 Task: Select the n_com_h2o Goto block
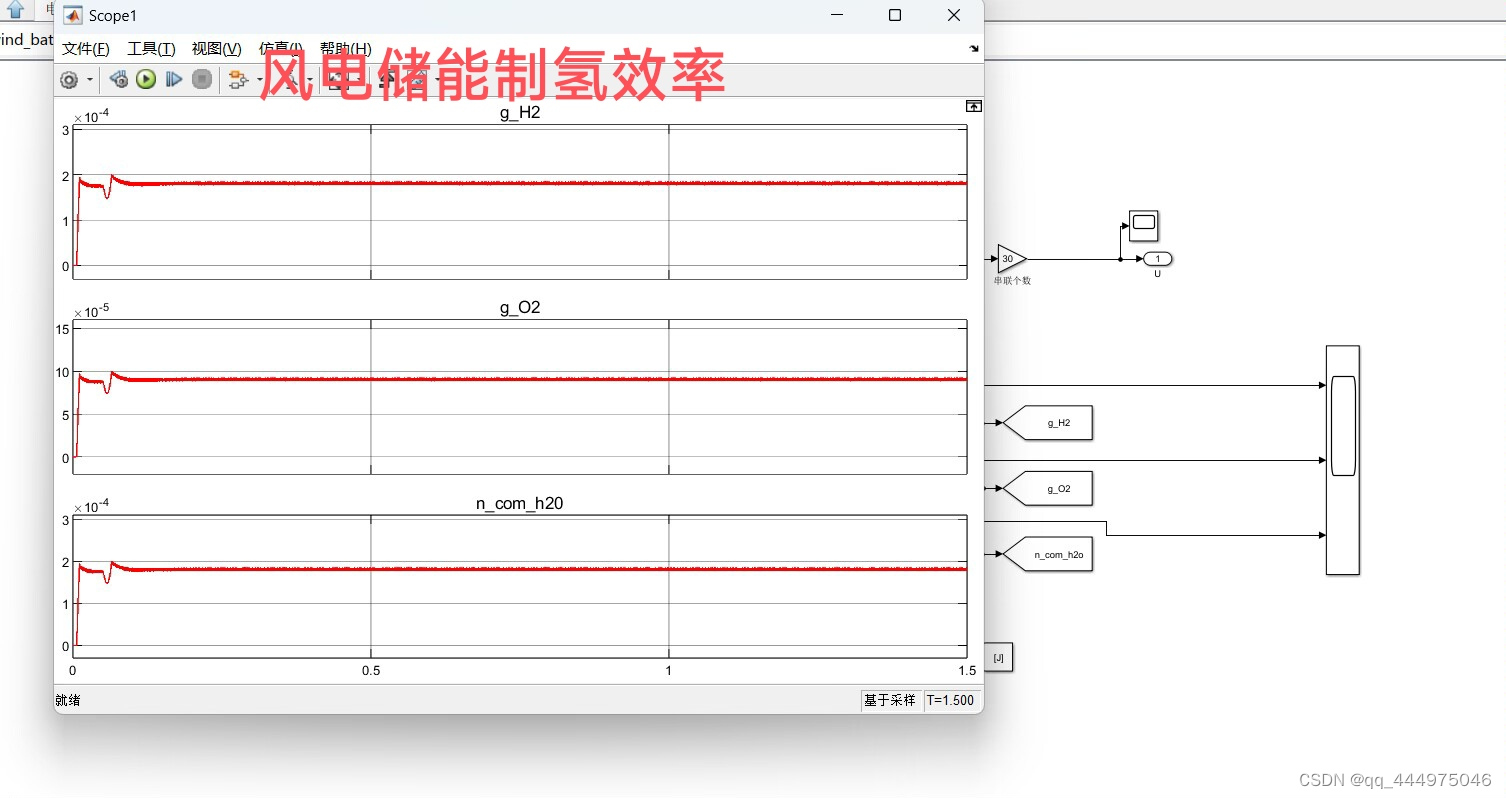pyautogui.click(x=1047, y=554)
